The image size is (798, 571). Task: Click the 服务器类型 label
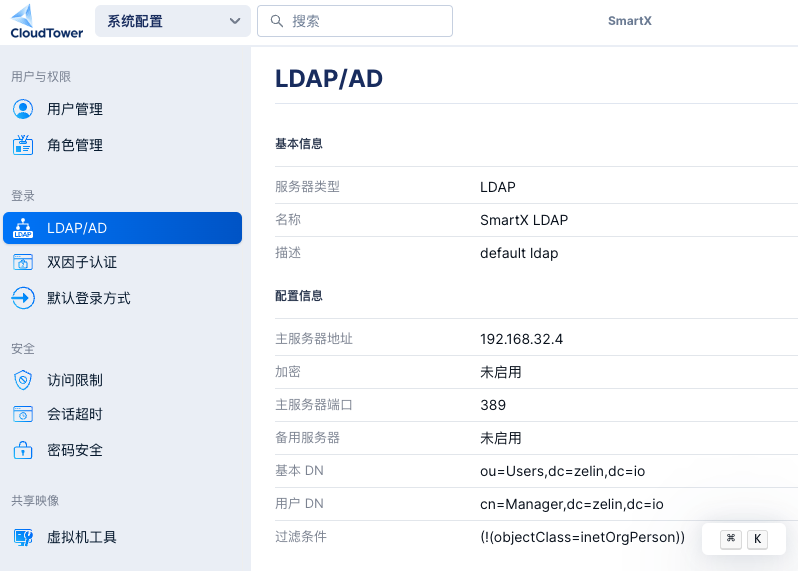point(307,187)
